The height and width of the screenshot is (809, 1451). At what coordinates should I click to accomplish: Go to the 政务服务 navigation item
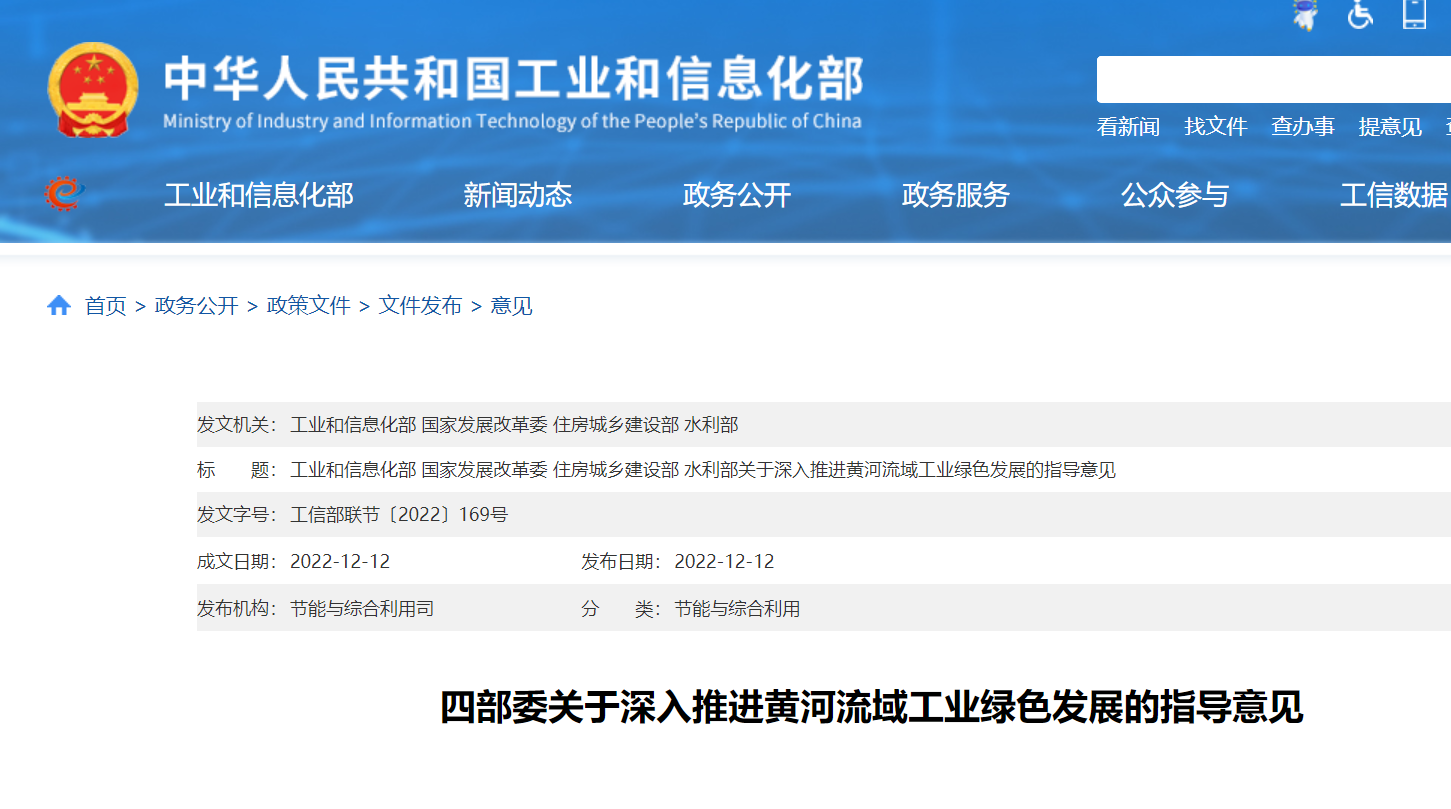955,195
